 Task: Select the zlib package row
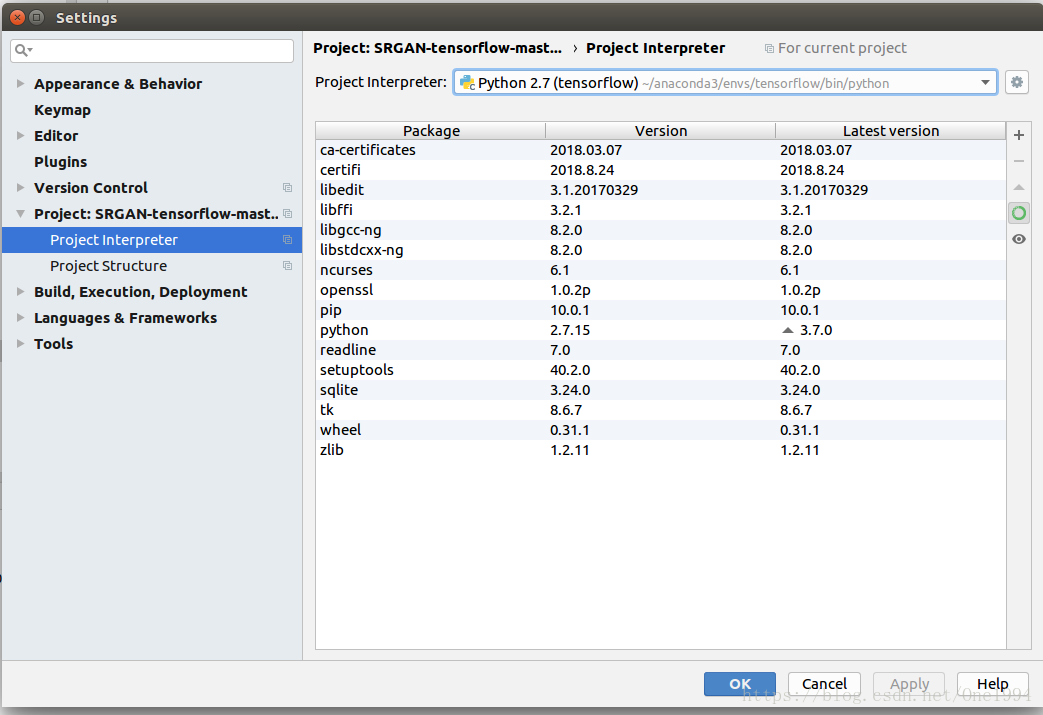click(x=661, y=449)
